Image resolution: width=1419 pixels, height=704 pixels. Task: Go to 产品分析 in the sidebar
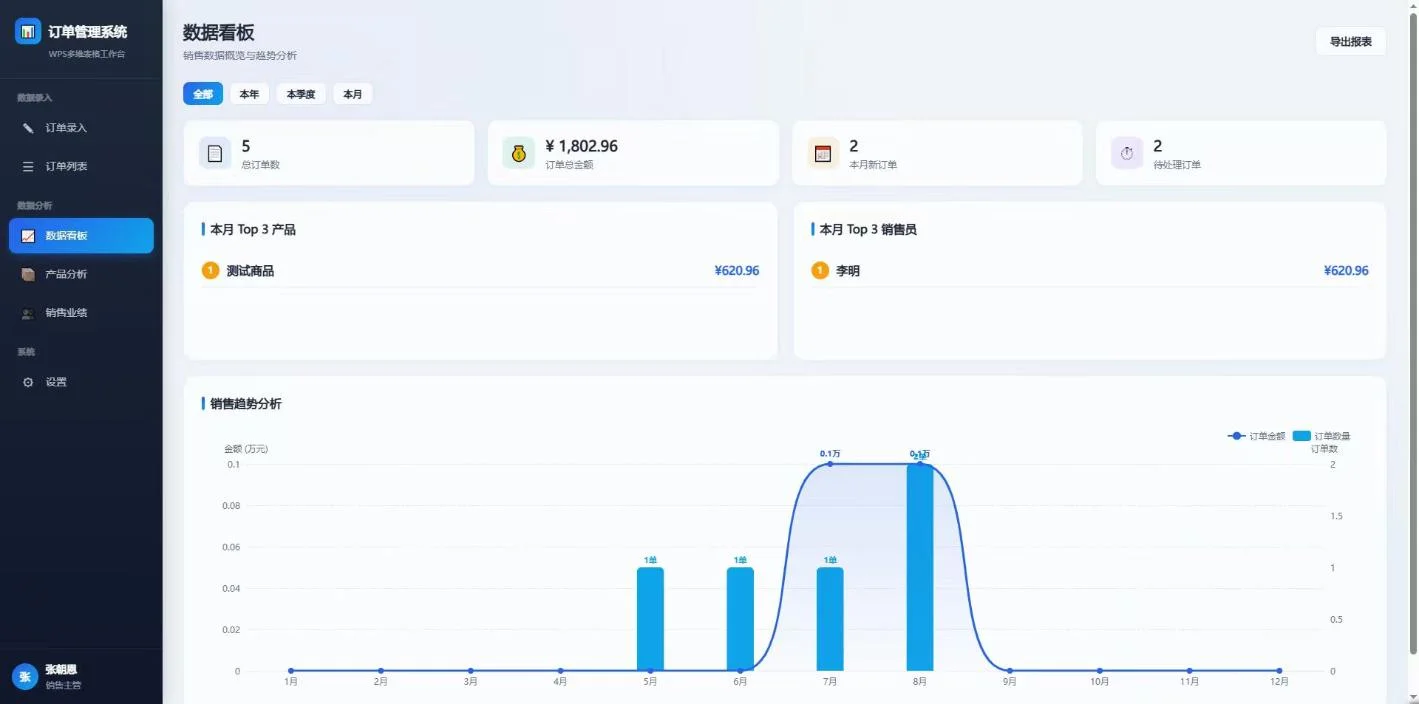click(x=81, y=274)
